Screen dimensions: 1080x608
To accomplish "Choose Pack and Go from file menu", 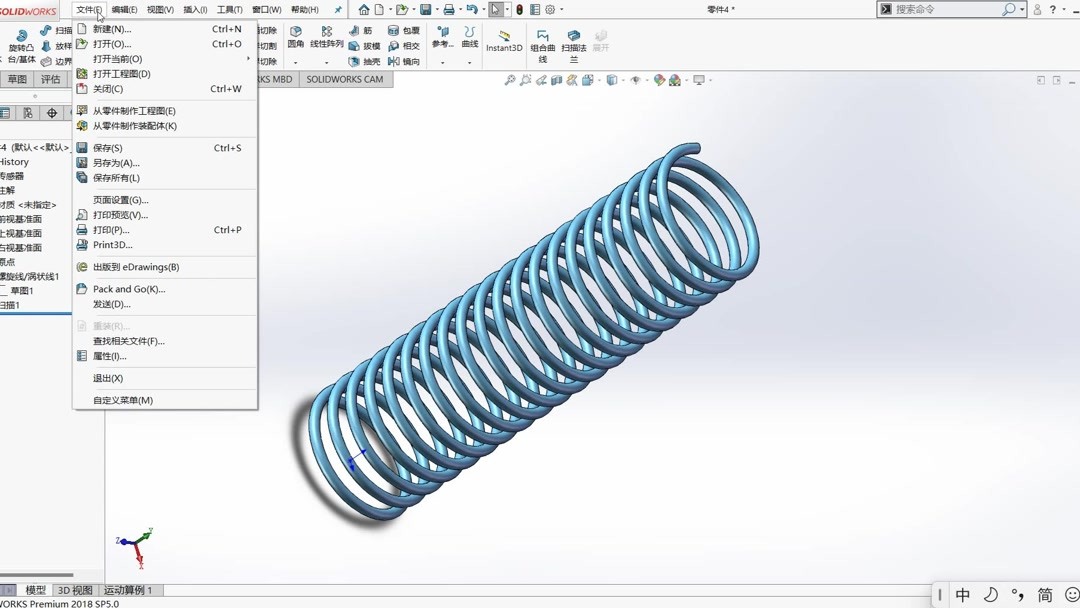I will click(x=130, y=289).
